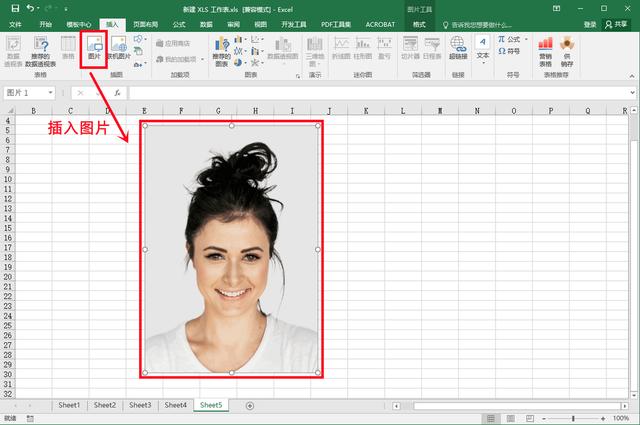Click the 联机图片 (Online Pictures) icon
Viewport: 640px width, 425px height.
(119, 48)
